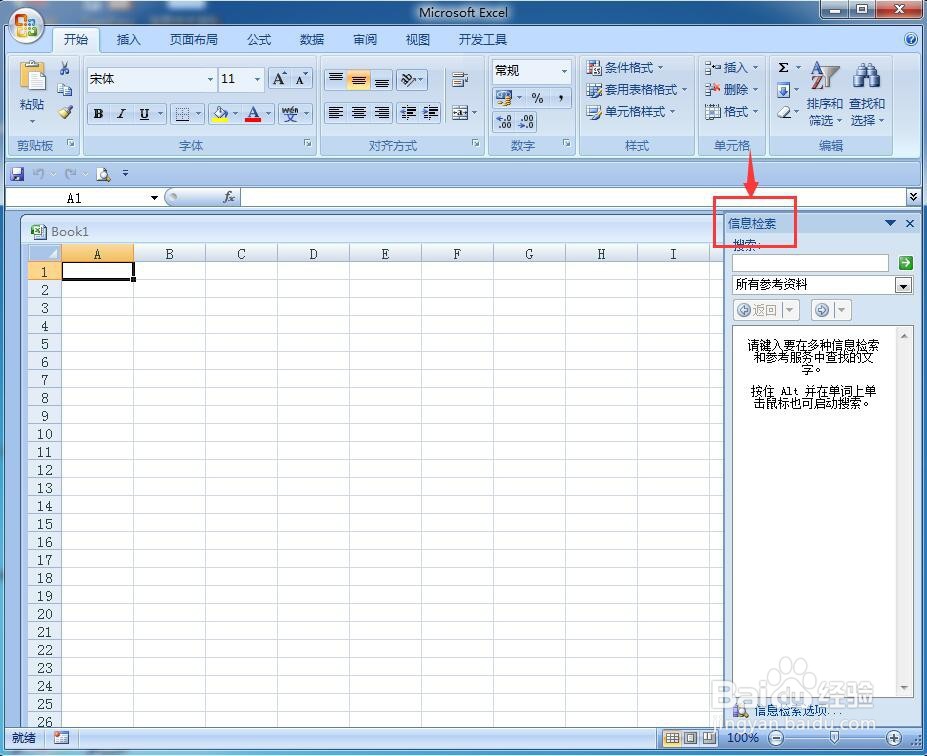The height and width of the screenshot is (756, 927).
Task: Decrease indent
Action: (408, 112)
